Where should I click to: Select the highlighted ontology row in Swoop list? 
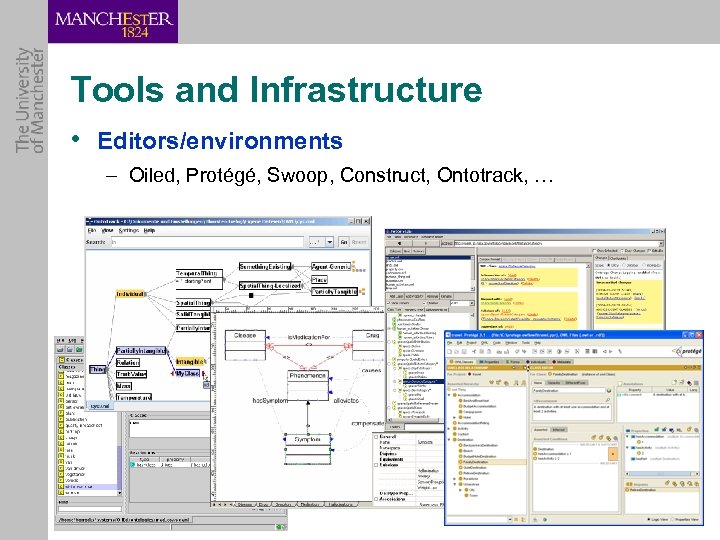429,258
